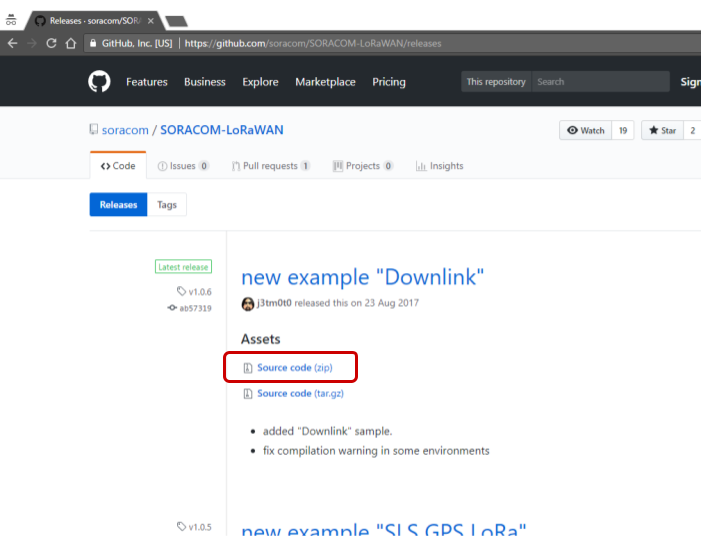Click the j3tm0t0 avatar image

(x=248, y=304)
